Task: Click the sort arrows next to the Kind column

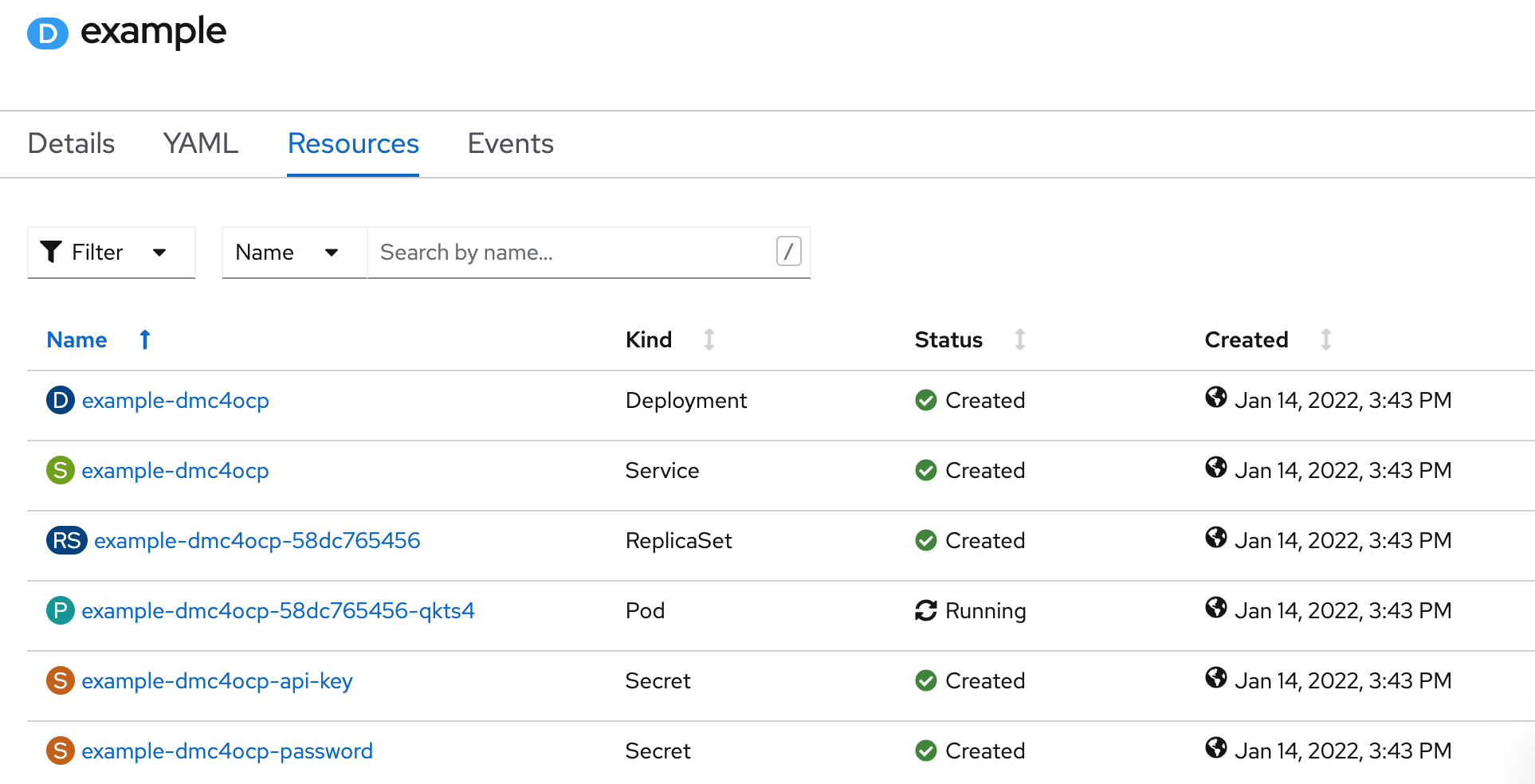Action: [x=709, y=339]
